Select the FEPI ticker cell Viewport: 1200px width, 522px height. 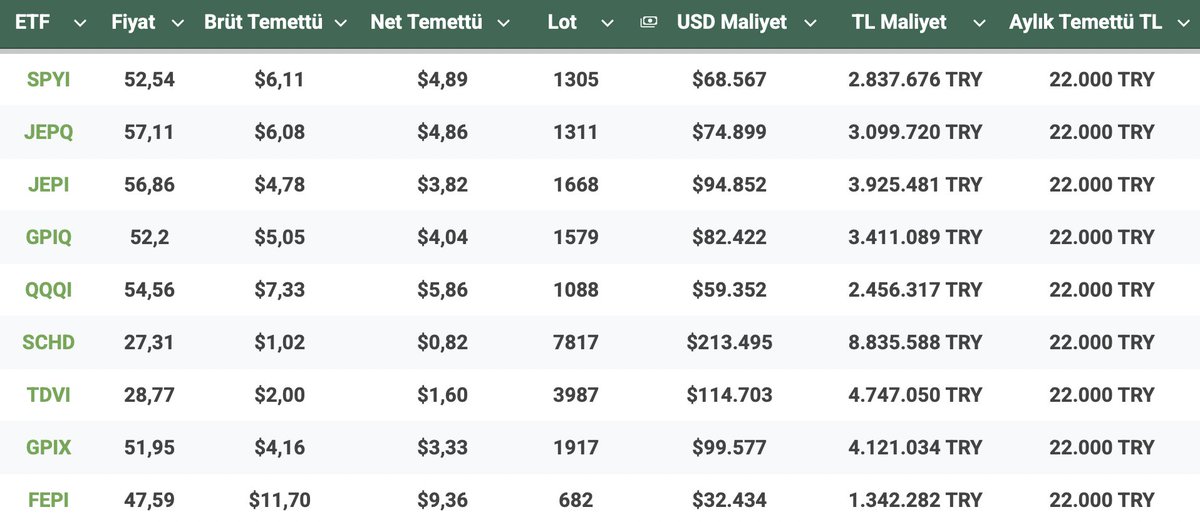pyautogui.click(x=48, y=500)
